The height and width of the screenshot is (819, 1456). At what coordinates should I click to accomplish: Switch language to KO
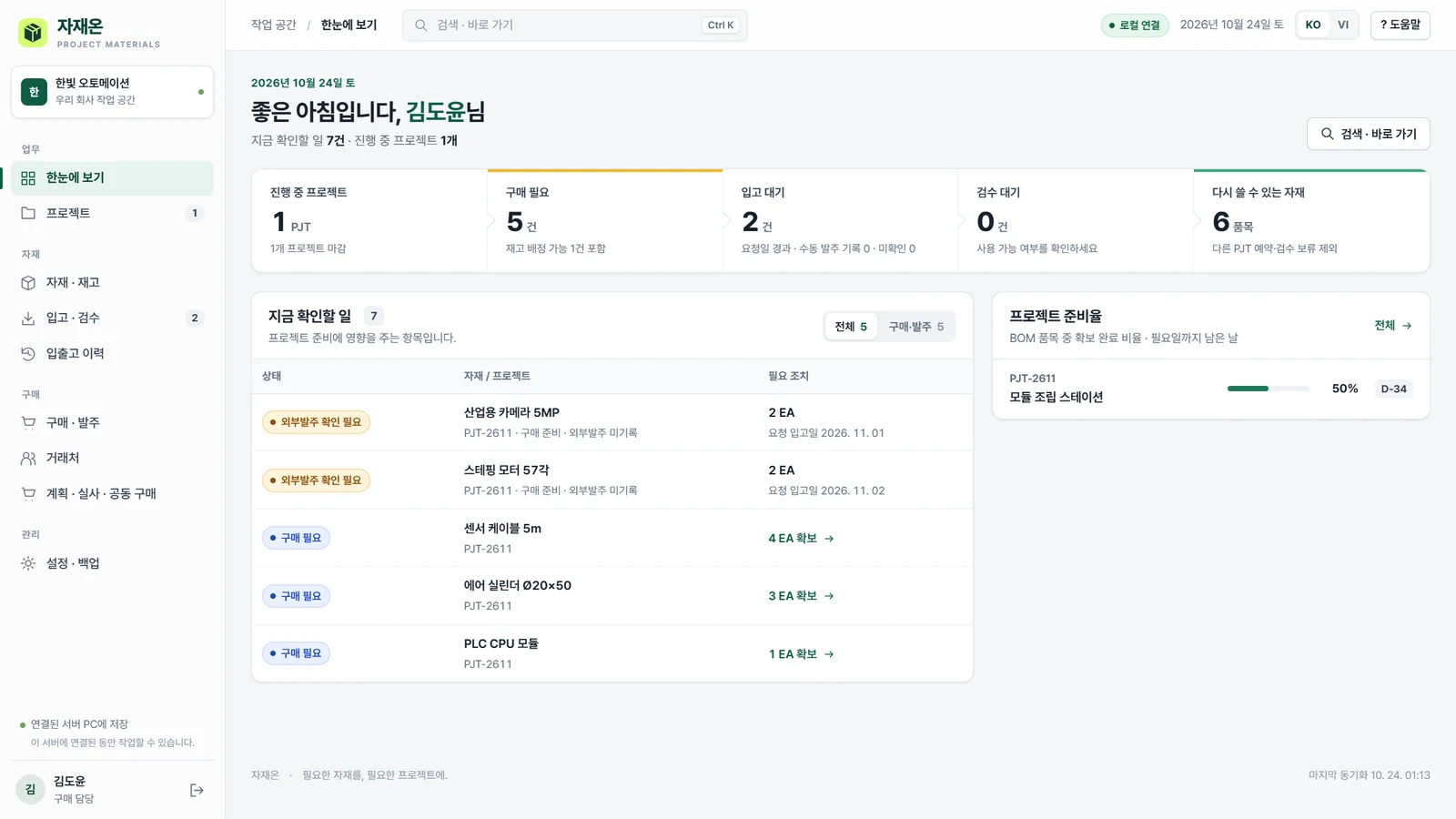[1313, 25]
